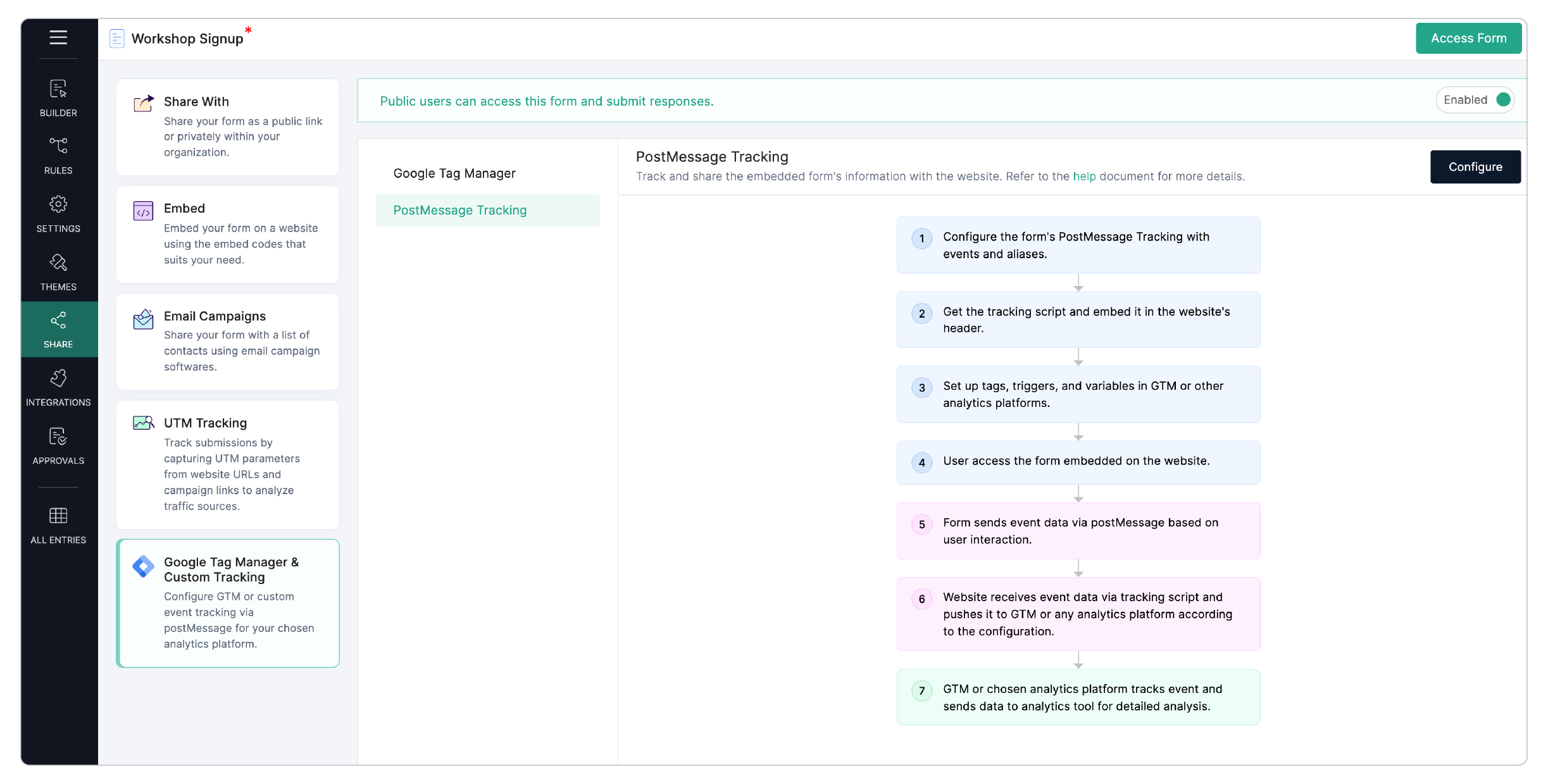Open the Approvals section
Screen dimensions: 1548x784
pos(58,445)
